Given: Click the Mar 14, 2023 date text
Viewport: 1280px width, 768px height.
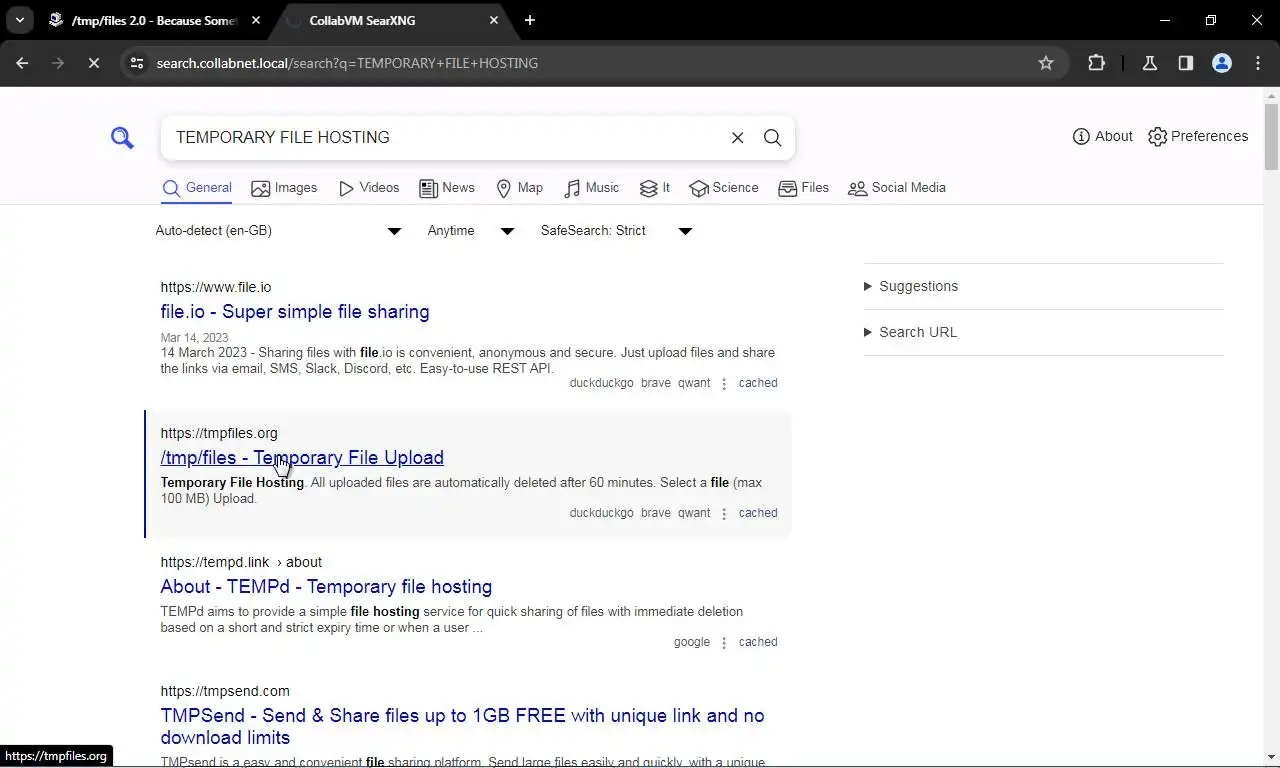Looking at the screenshot, I should [x=194, y=338].
